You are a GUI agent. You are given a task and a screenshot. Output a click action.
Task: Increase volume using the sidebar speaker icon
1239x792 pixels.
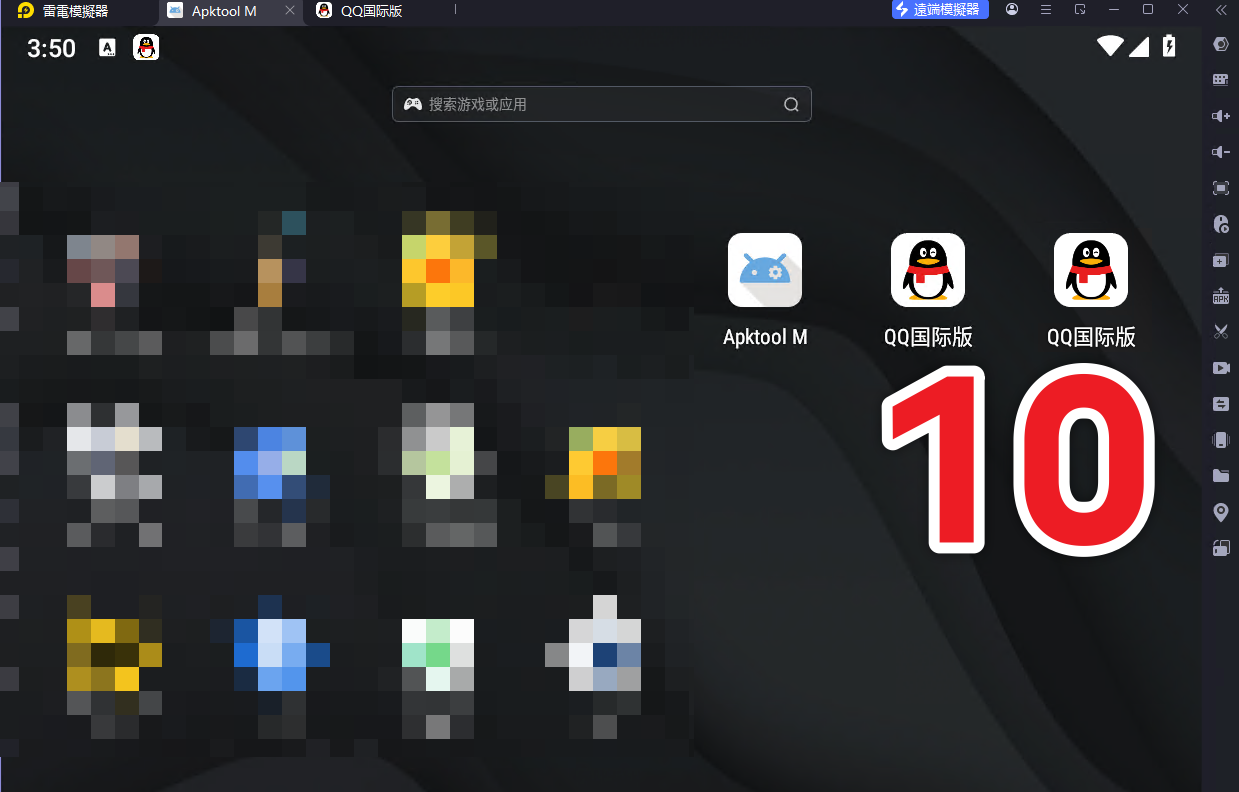point(1220,116)
